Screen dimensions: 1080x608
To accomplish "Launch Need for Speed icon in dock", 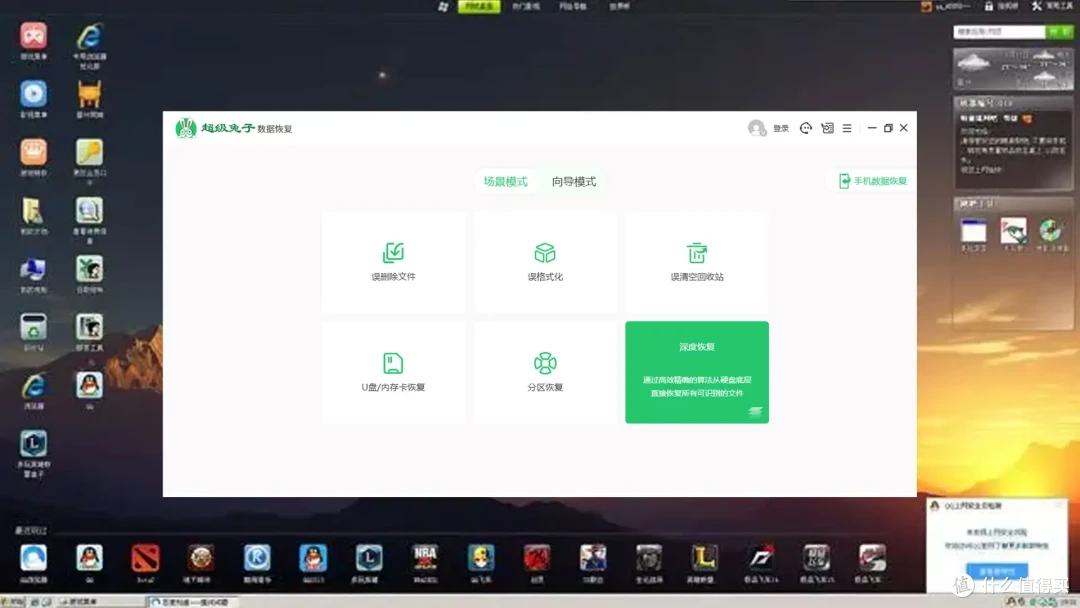I will pos(760,558).
